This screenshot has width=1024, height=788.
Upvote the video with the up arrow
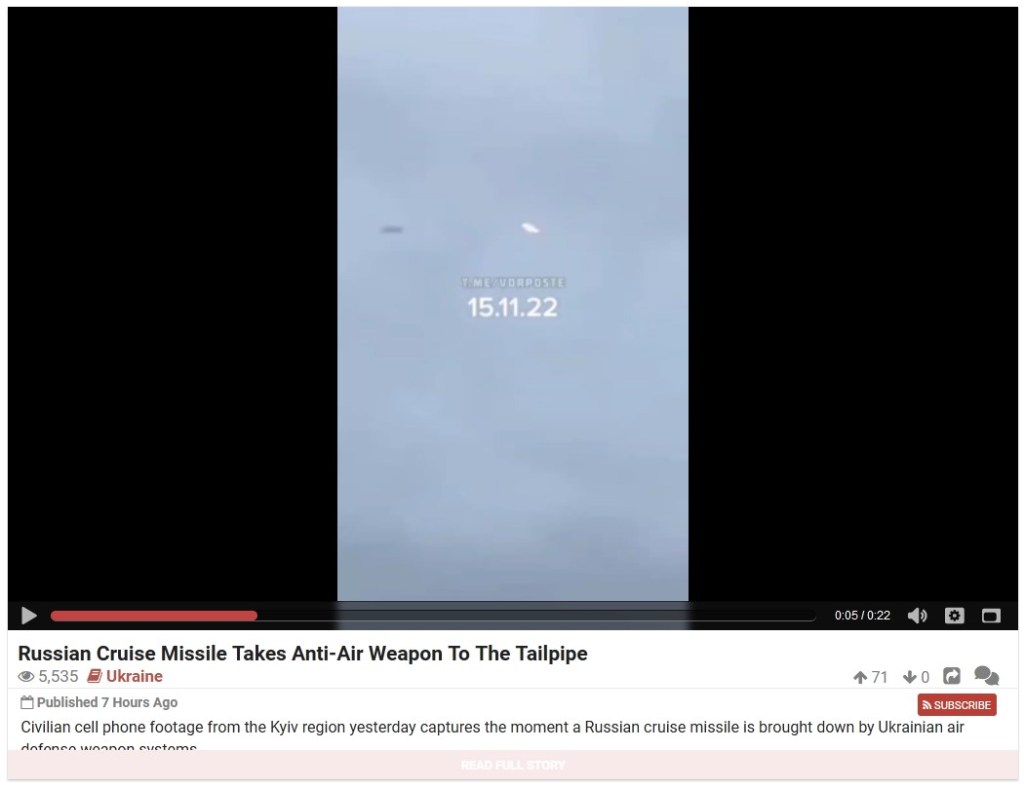tap(860, 677)
